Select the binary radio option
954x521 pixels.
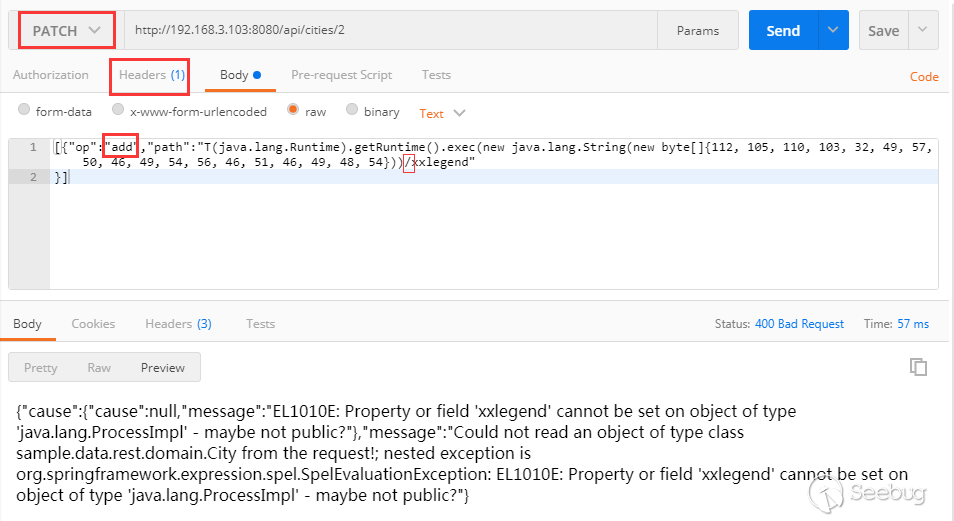click(352, 110)
